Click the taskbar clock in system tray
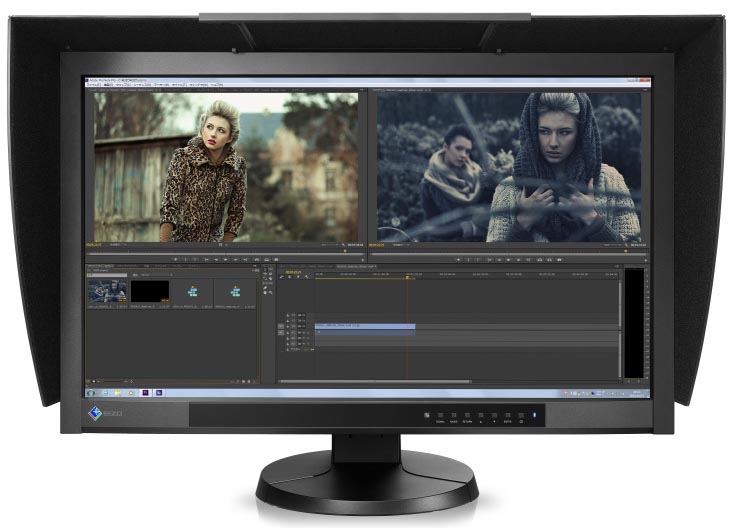Screen dimensions: 732x528 [x=637, y=394]
